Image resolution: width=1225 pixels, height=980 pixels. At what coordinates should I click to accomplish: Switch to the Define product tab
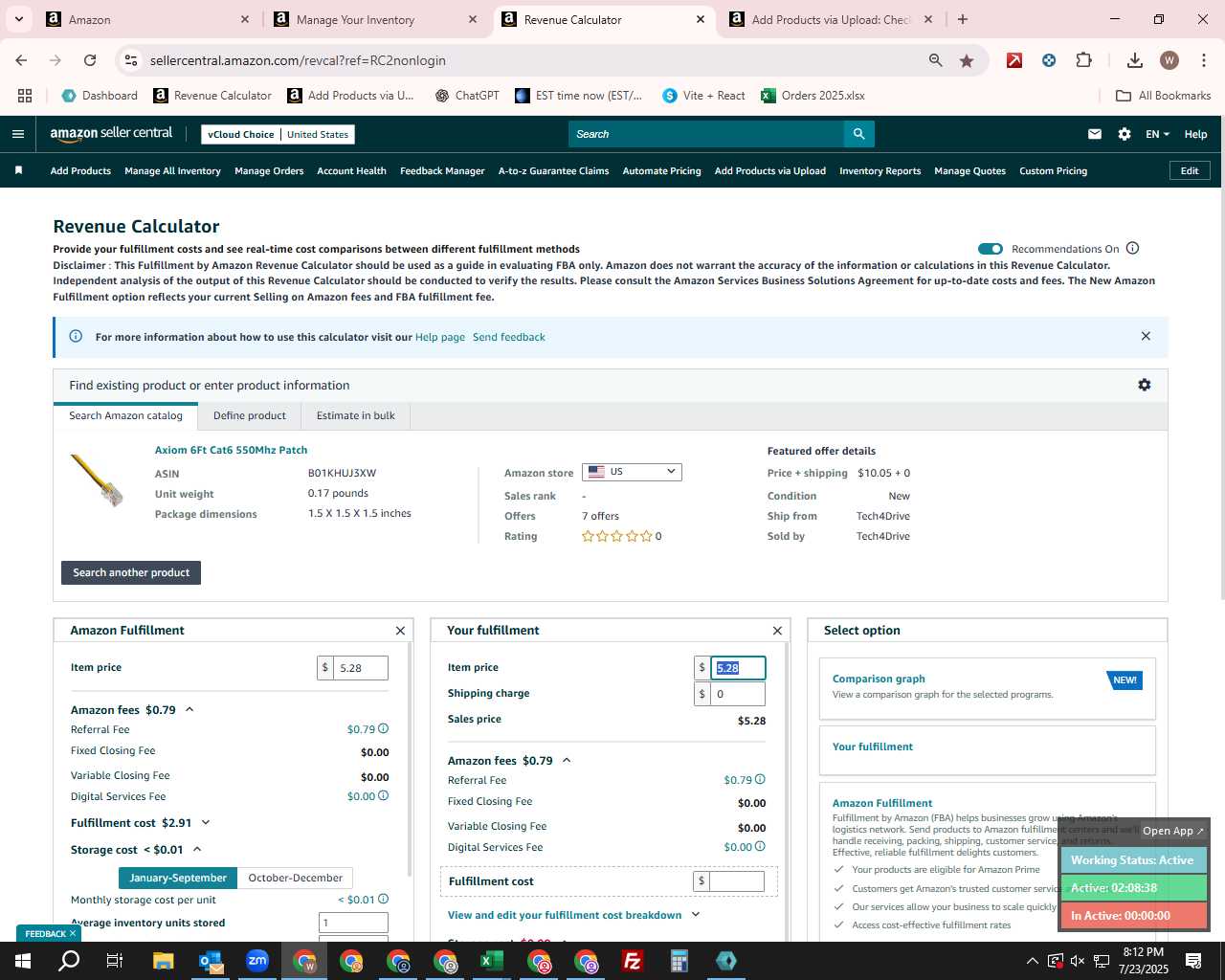click(x=250, y=415)
